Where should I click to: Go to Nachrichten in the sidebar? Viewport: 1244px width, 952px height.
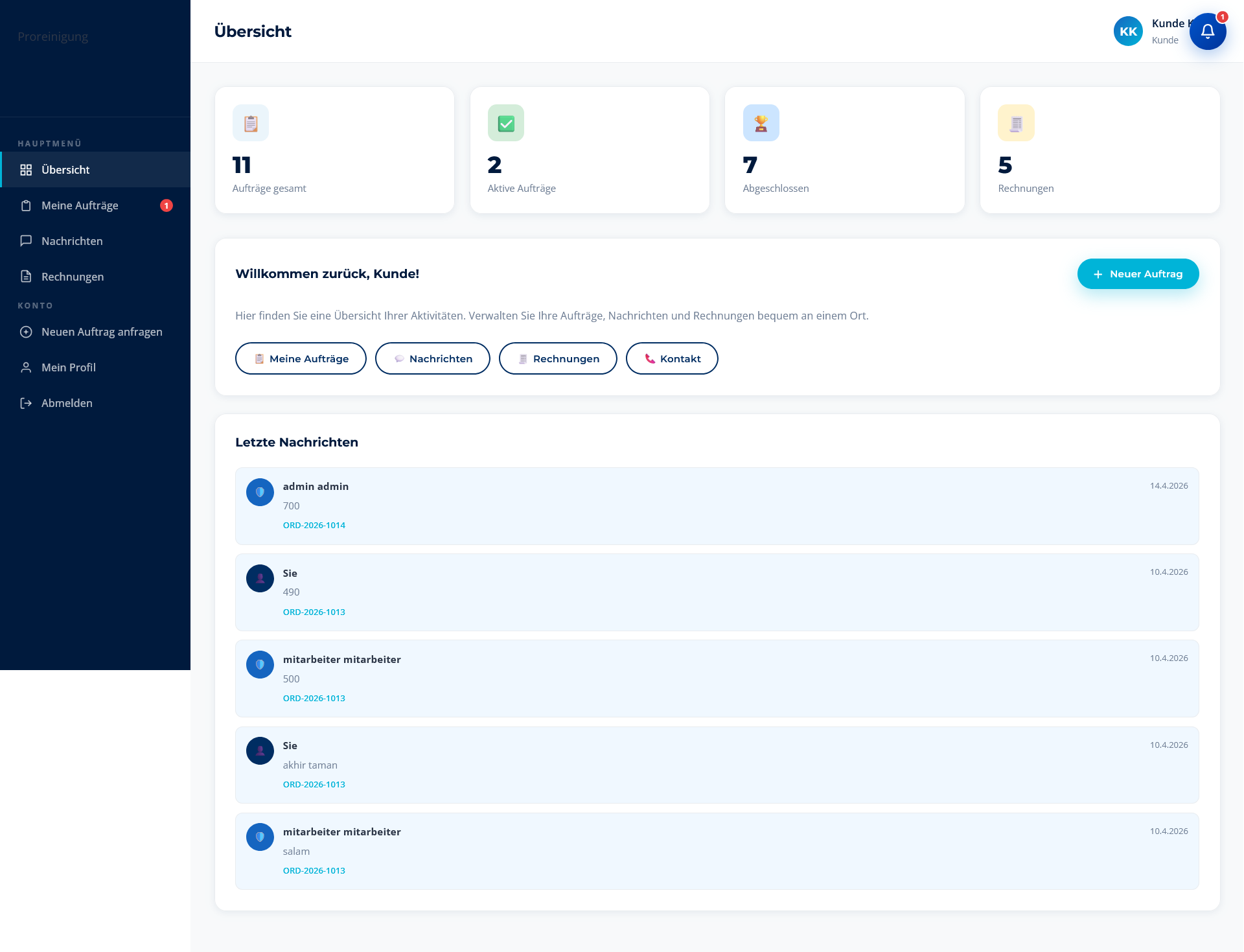point(95,241)
